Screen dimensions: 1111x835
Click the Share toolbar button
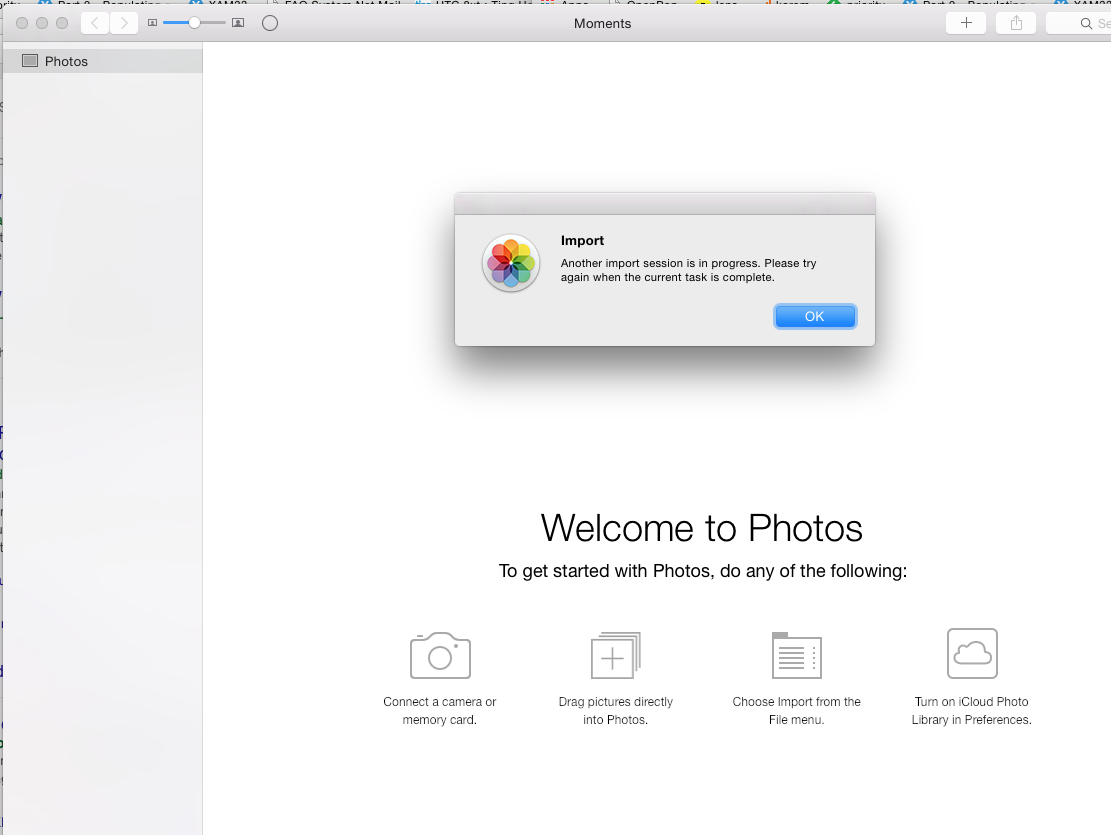1016,23
